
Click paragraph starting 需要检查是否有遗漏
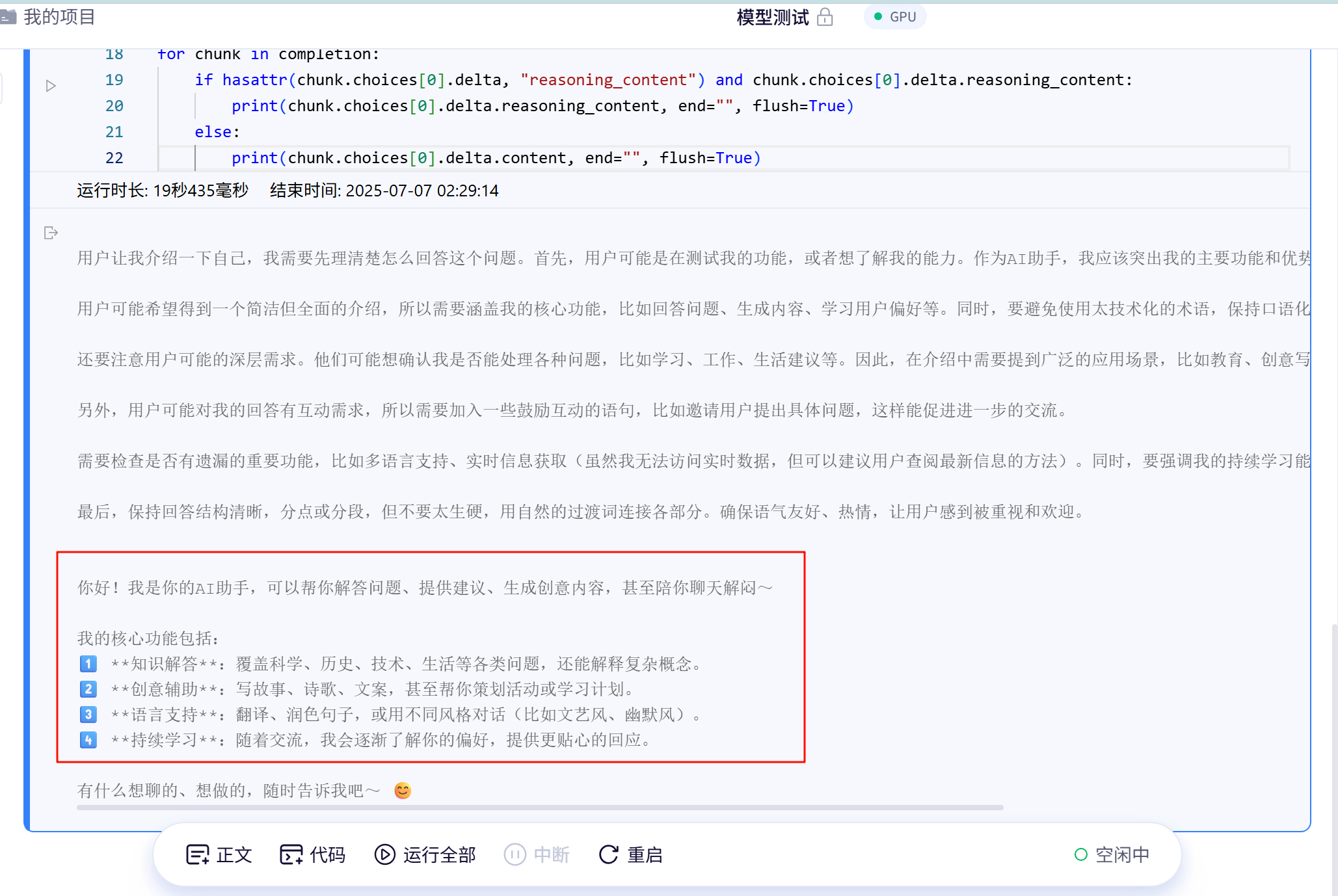(693, 461)
